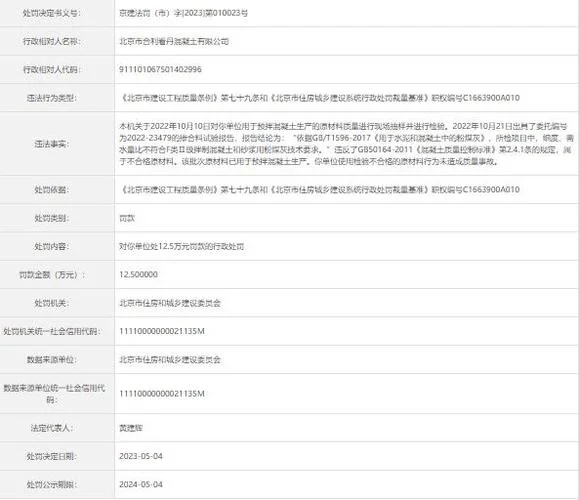Click the regulation text in the 违法行为类型 row
The width and height of the screenshot is (579, 500).
click(x=320, y=98)
